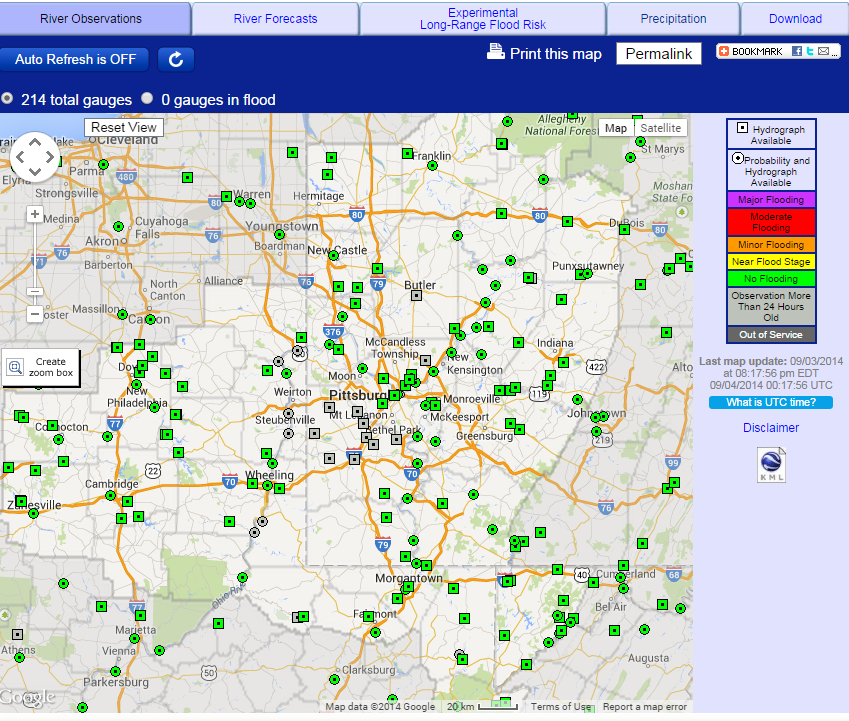Click What is UTC time? button
Screen dimensions: 849x721
pos(770,402)
